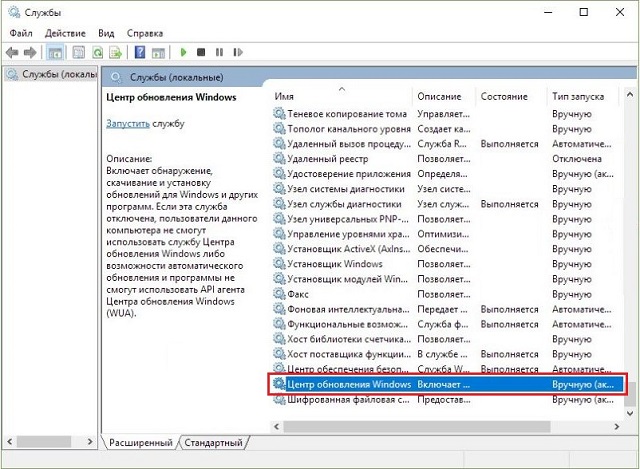Select the Теневое копирование тома service
This screenshot has height=469, width=640.
click(x=447, y=114)
